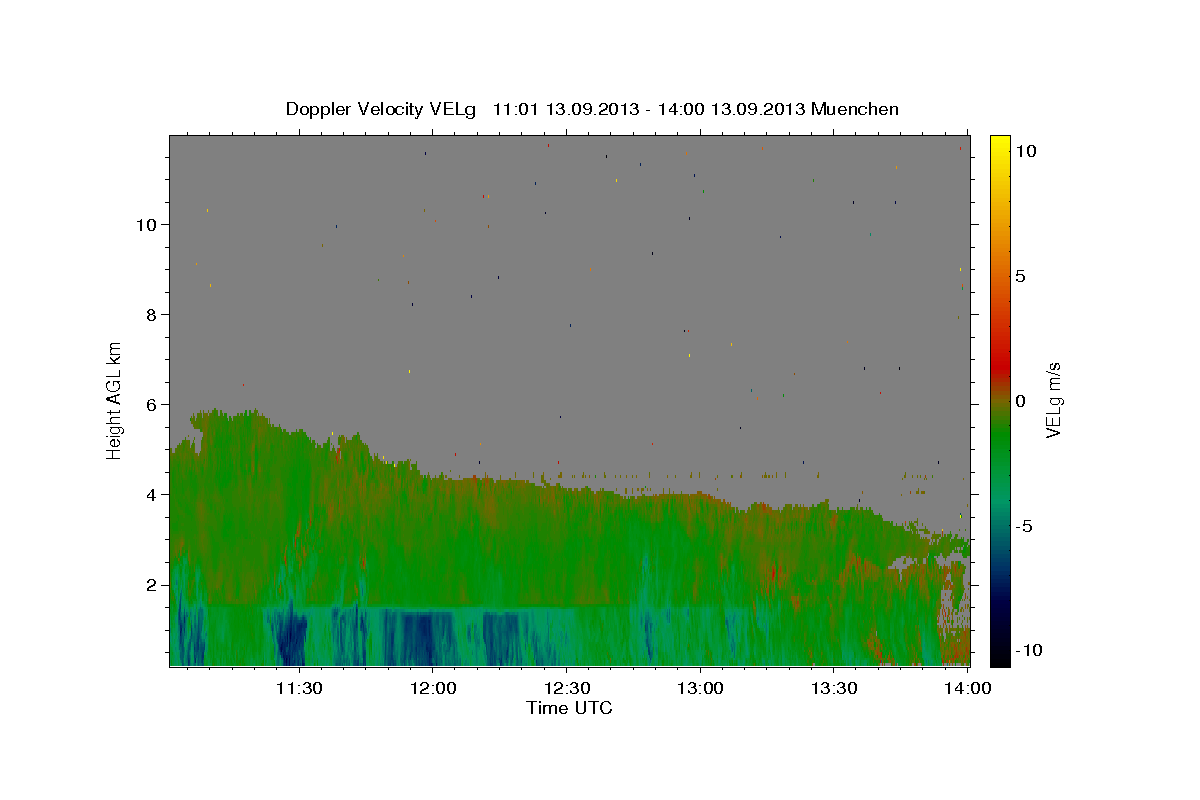This screenshot has height=800, width=1200.
Task: Click the colorbar value 0
Action: [x=1020, y=401]
